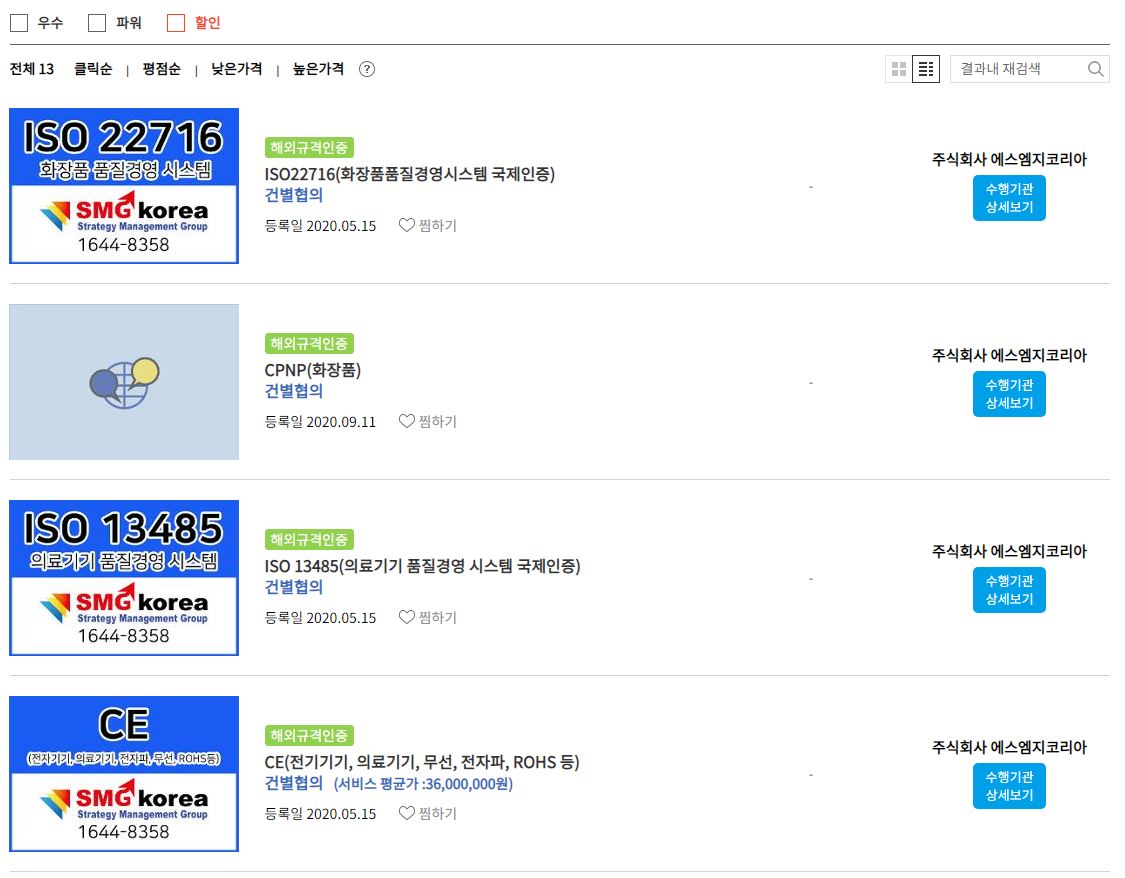Screen dimensions: 1125x878
Task: Click heart icon for ISO22716 listing
Action: (x=406, y=226)
